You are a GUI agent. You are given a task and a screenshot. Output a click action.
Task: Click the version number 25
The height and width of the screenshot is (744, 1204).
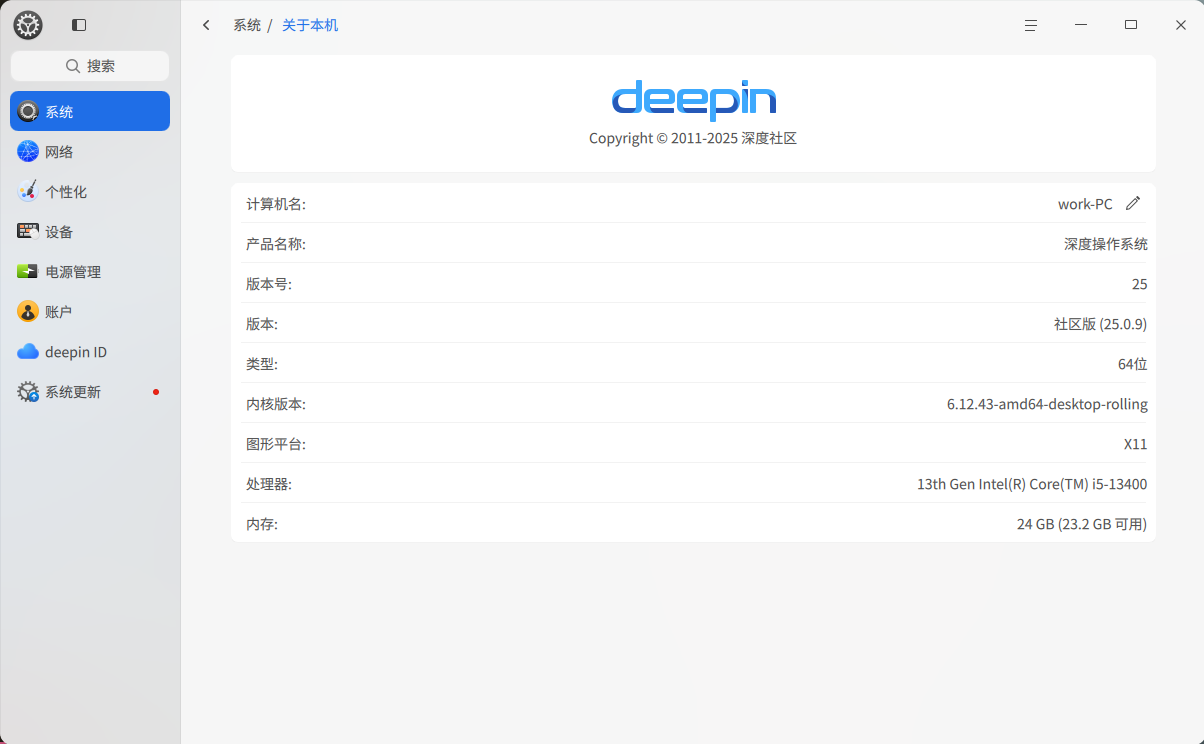coord(1140,284)
